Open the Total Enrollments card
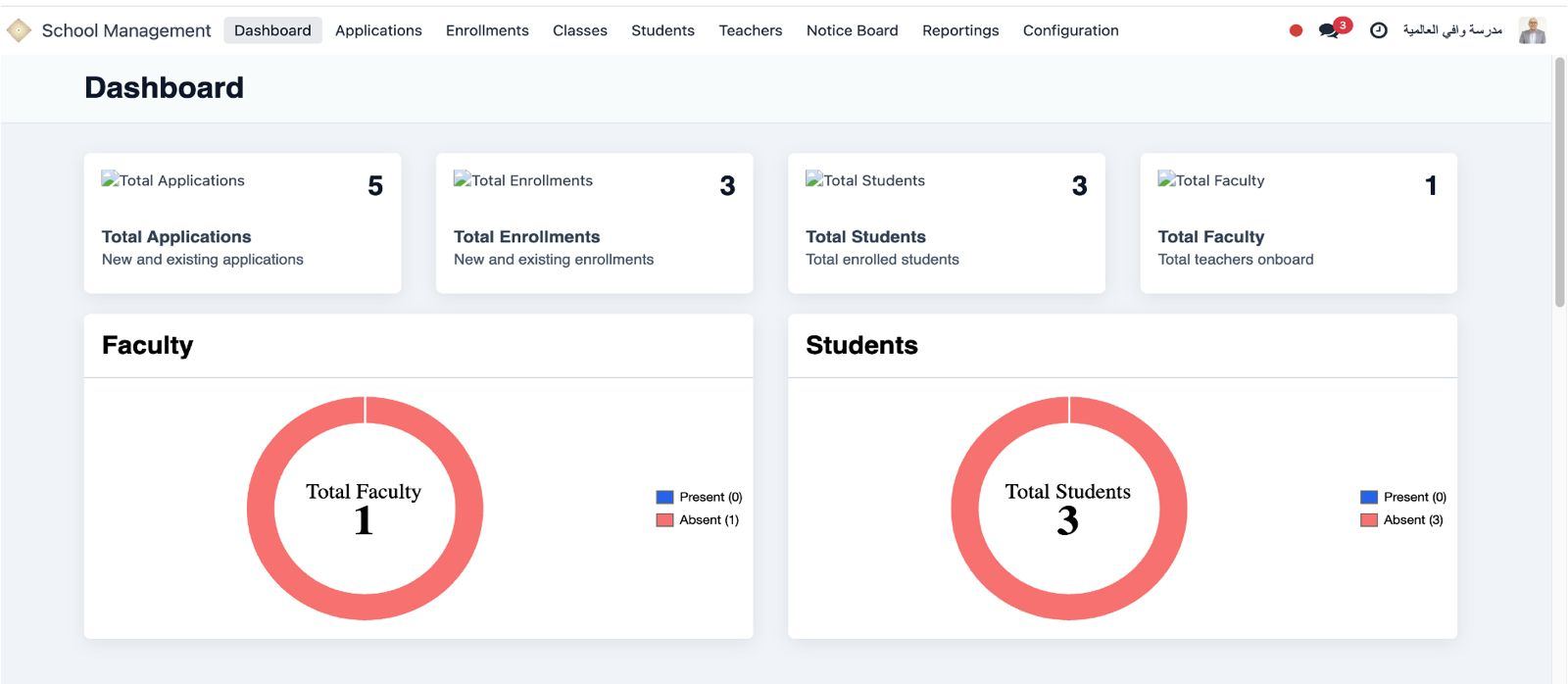 click(x=594, y=222)
